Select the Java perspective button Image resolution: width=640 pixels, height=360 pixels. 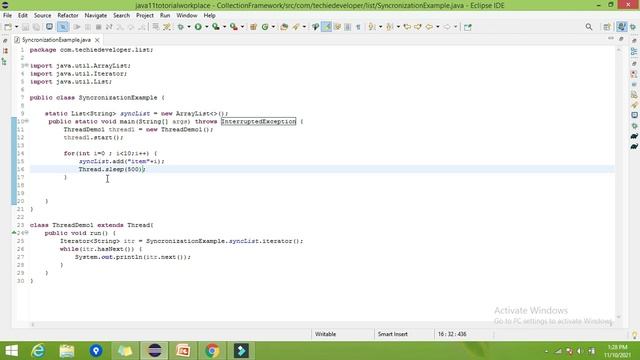622,27
